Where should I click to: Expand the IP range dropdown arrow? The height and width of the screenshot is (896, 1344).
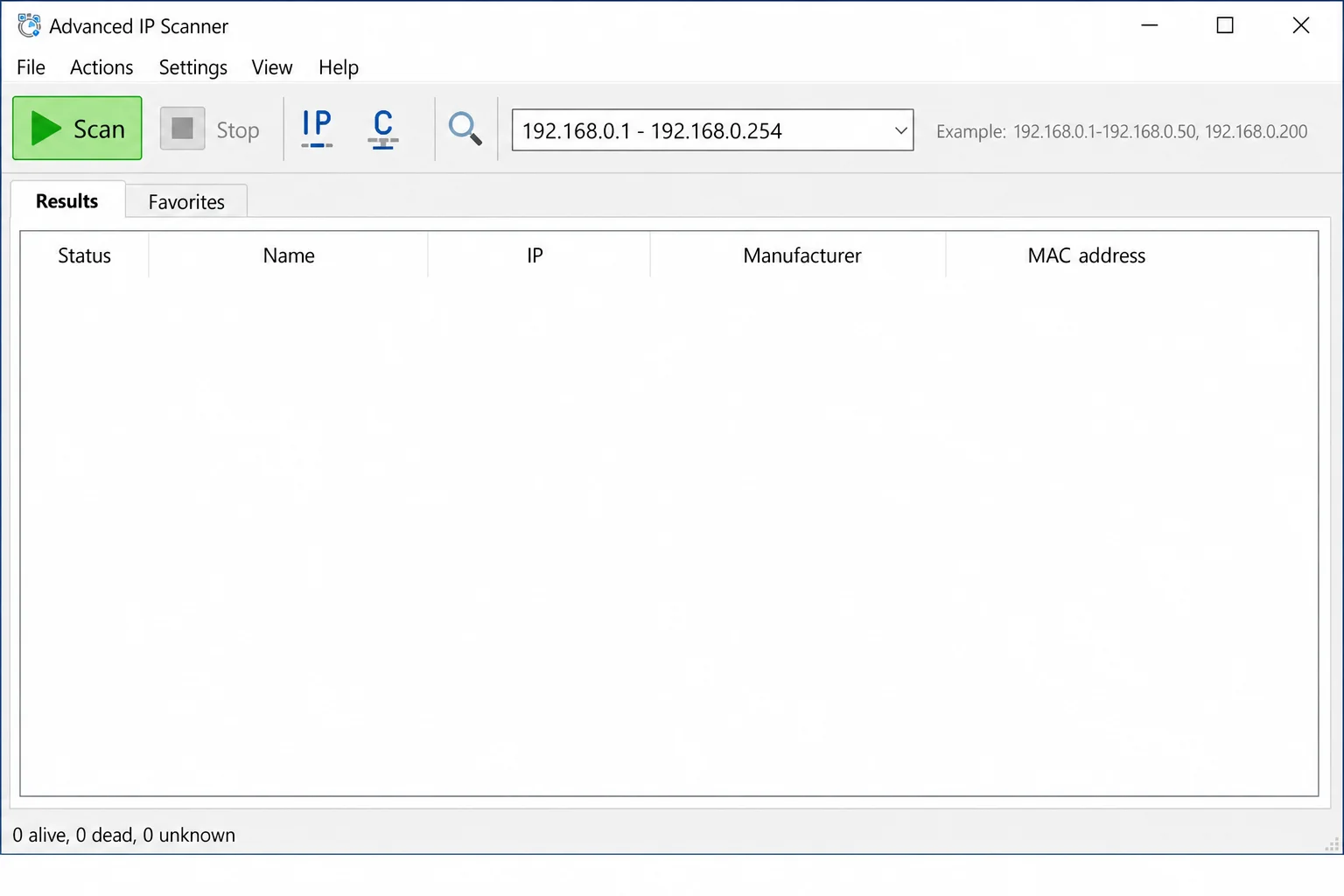tap(900, 130)
